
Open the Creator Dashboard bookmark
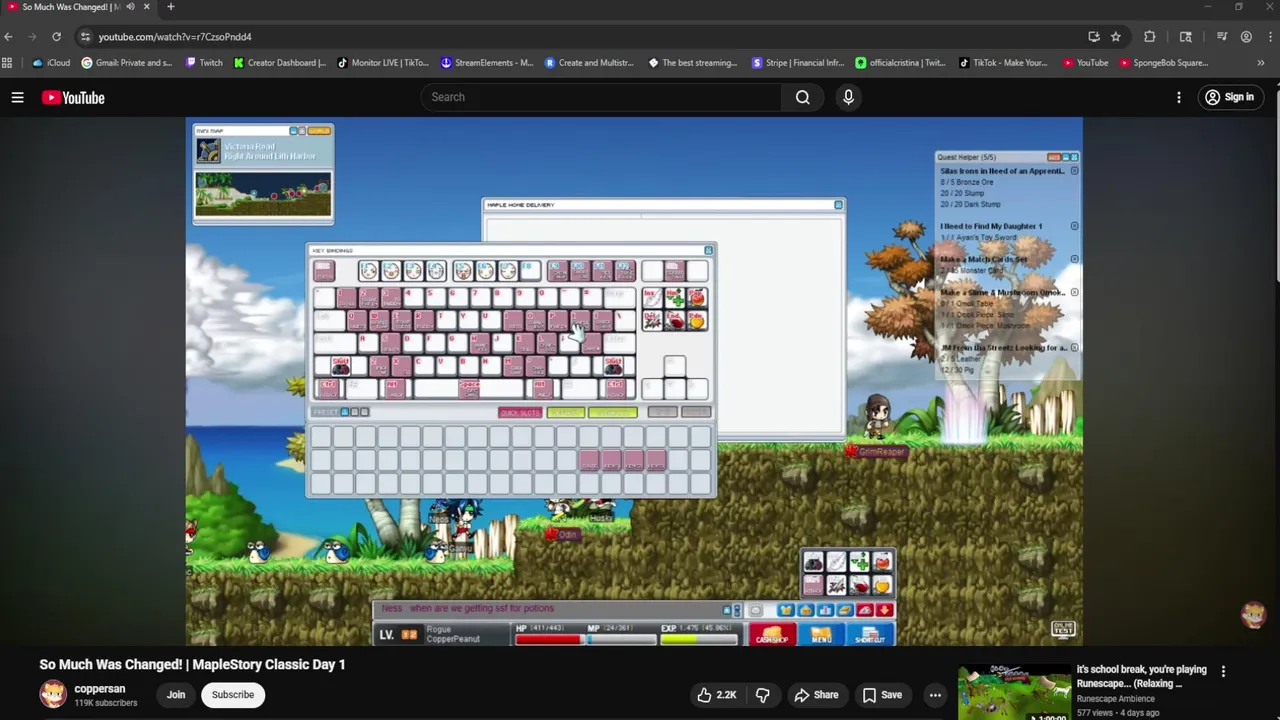pos(279,63)
